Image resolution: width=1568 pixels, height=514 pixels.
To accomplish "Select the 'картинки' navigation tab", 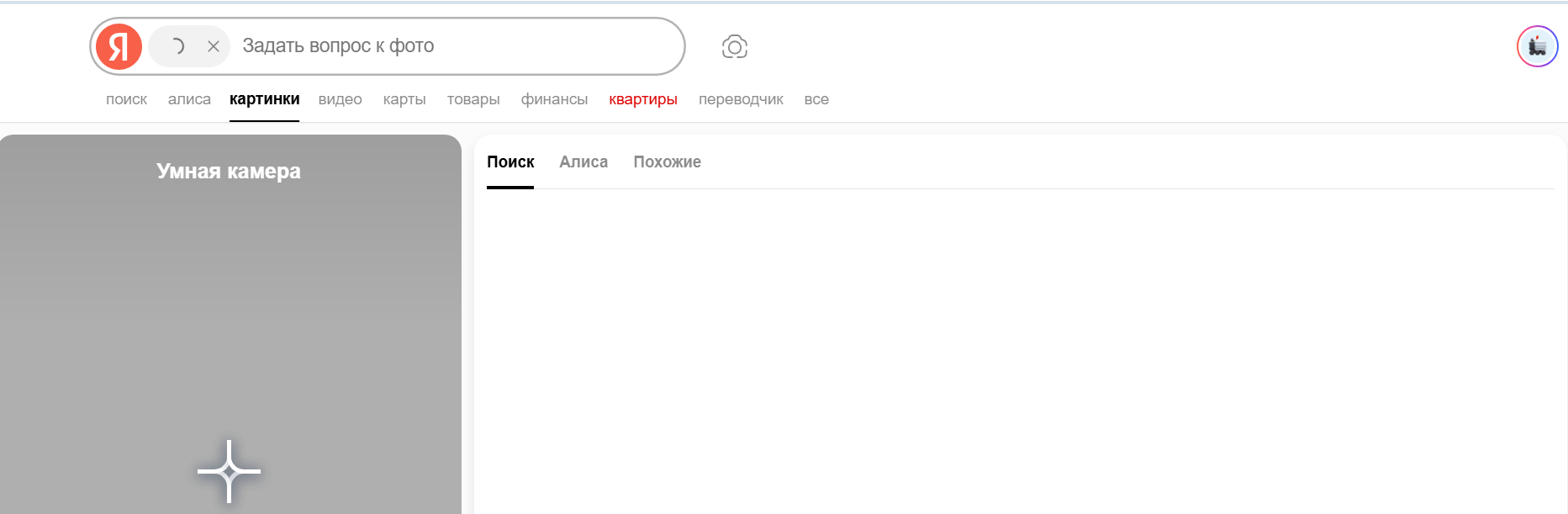I will 264,99.
